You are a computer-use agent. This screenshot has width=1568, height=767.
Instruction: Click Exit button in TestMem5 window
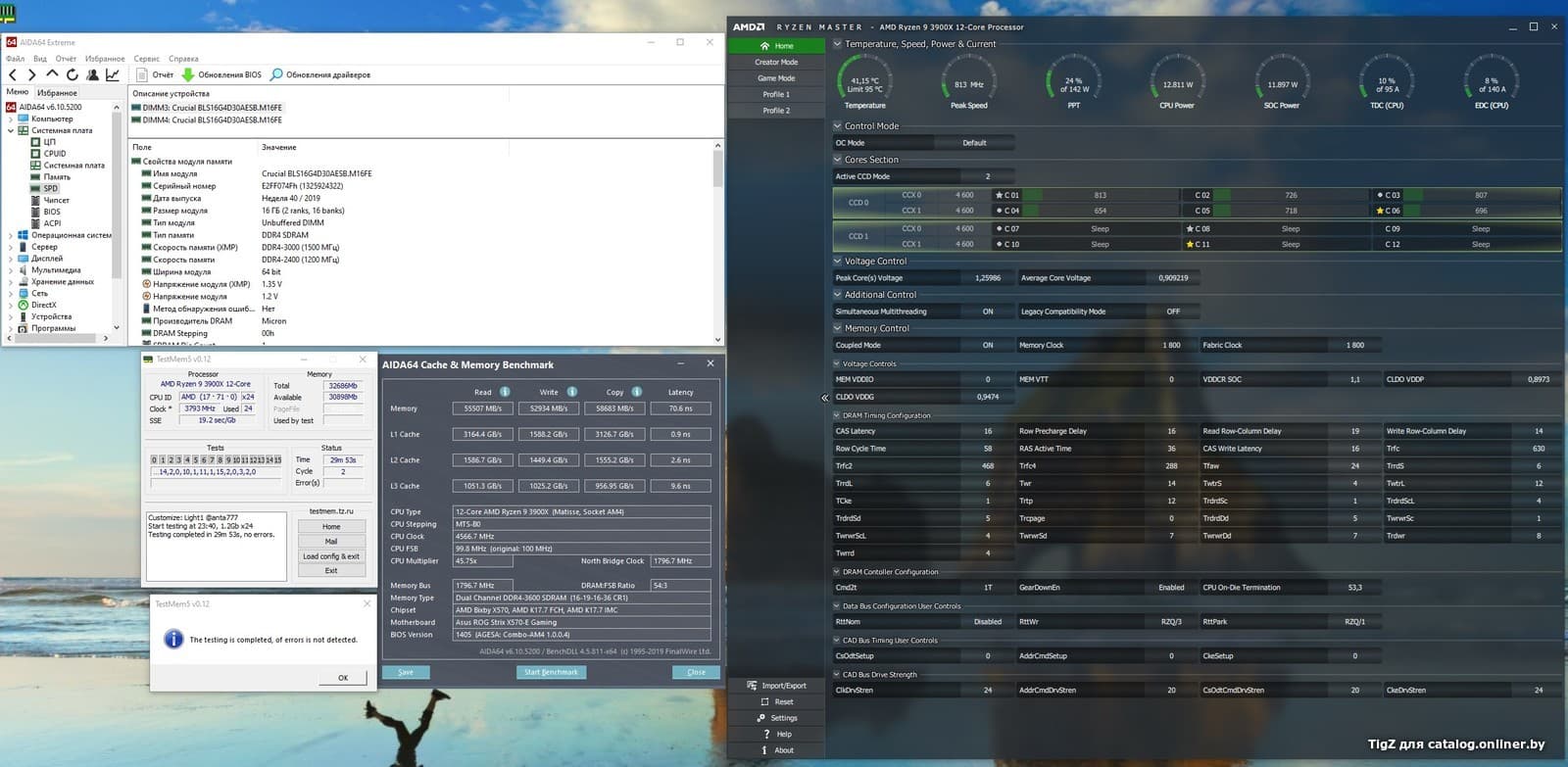331,571
